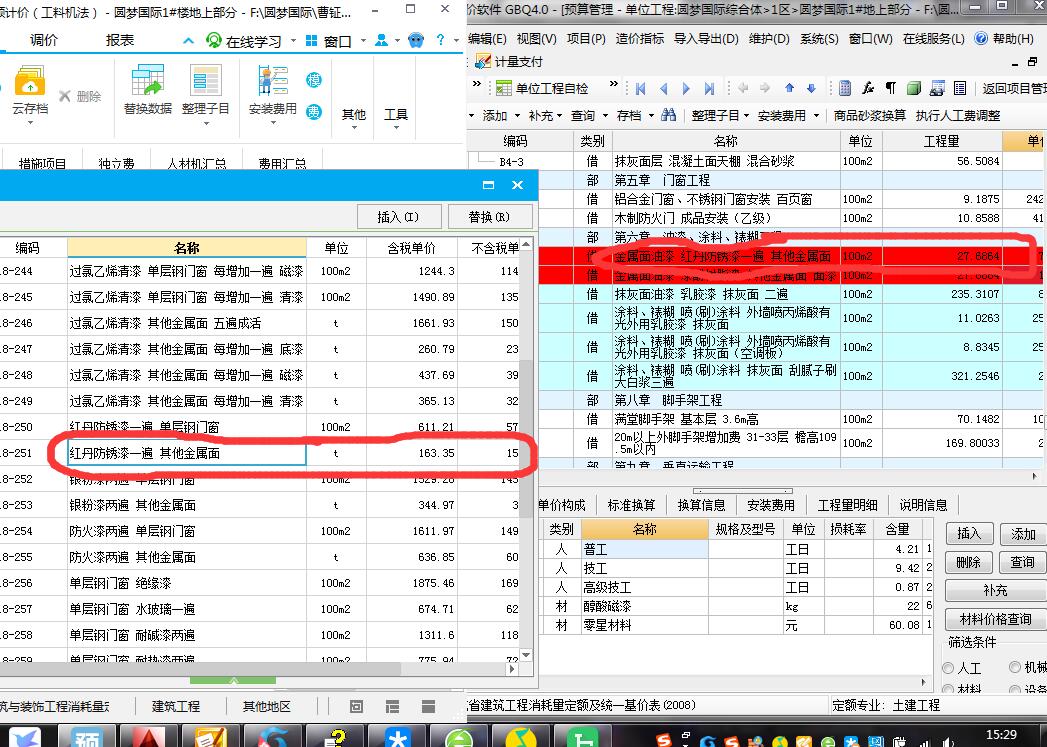The height and width of the screenshot is (747, 1047).
Task: Click the user account icon
Action: coord(381,41)
